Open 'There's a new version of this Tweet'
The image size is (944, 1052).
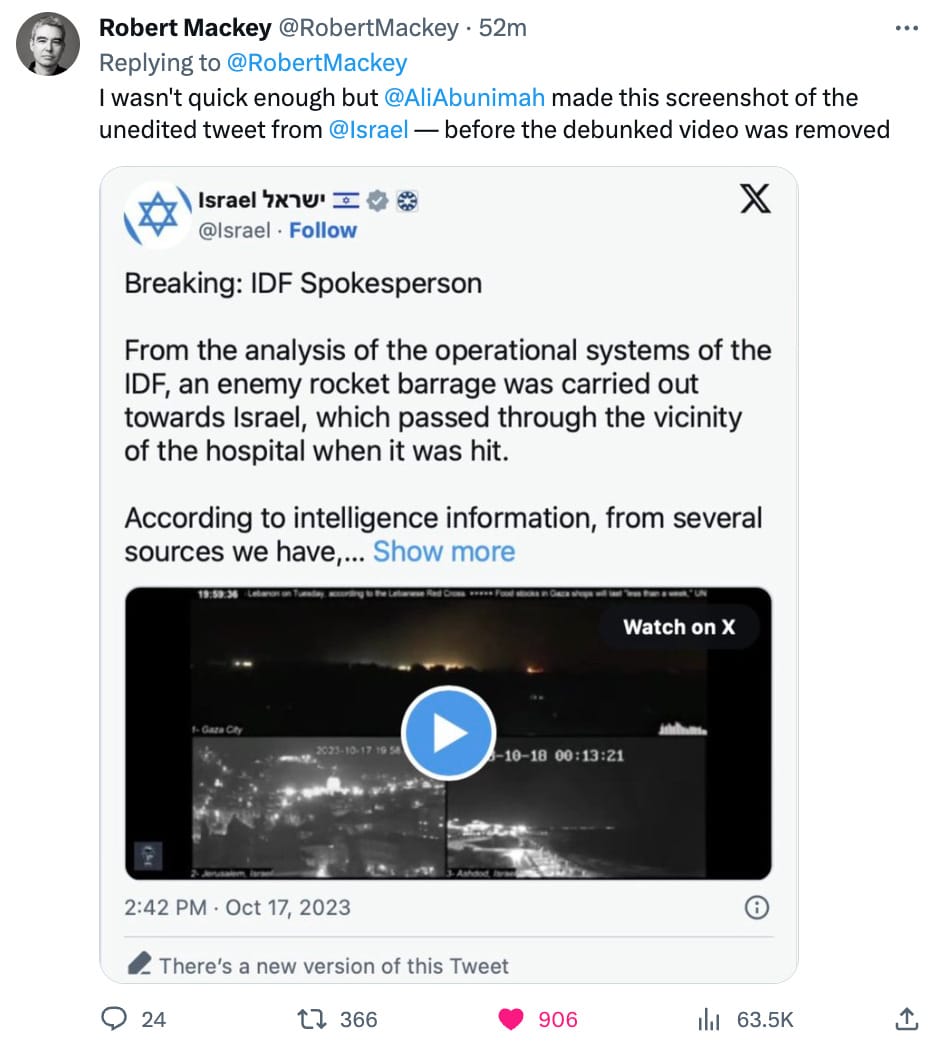(334, 965)
